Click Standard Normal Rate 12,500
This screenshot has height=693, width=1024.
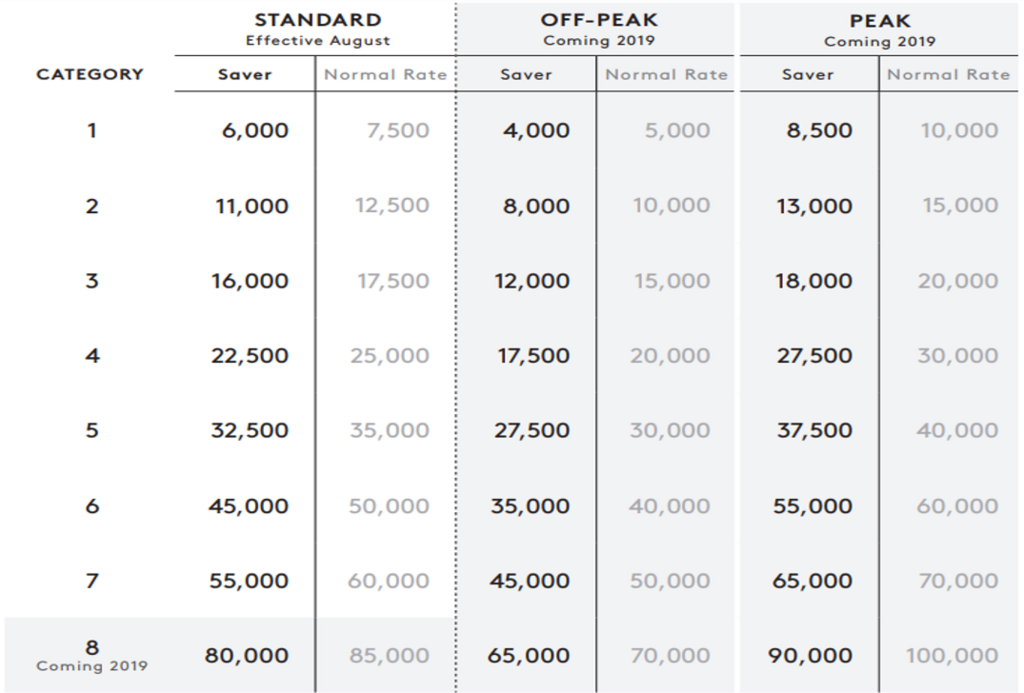[x=392, y=206]
